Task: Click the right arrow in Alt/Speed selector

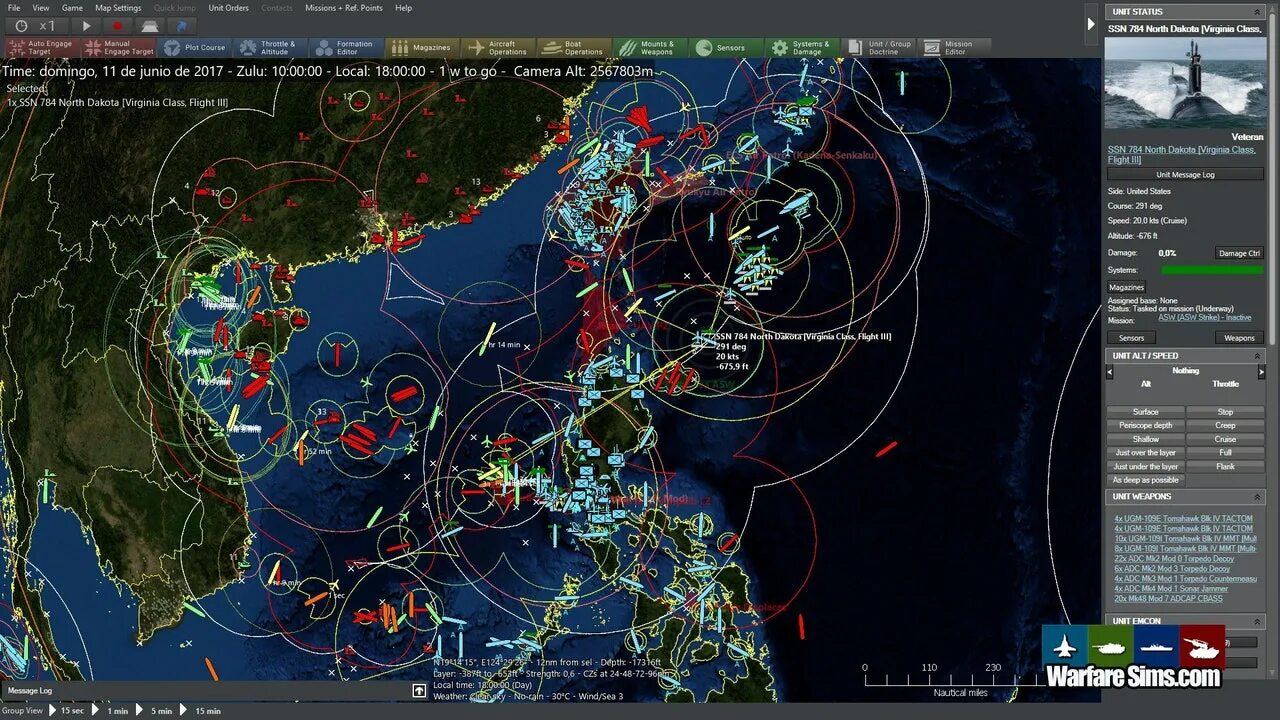Action: pyautogui.click(x=1261, y=372)
